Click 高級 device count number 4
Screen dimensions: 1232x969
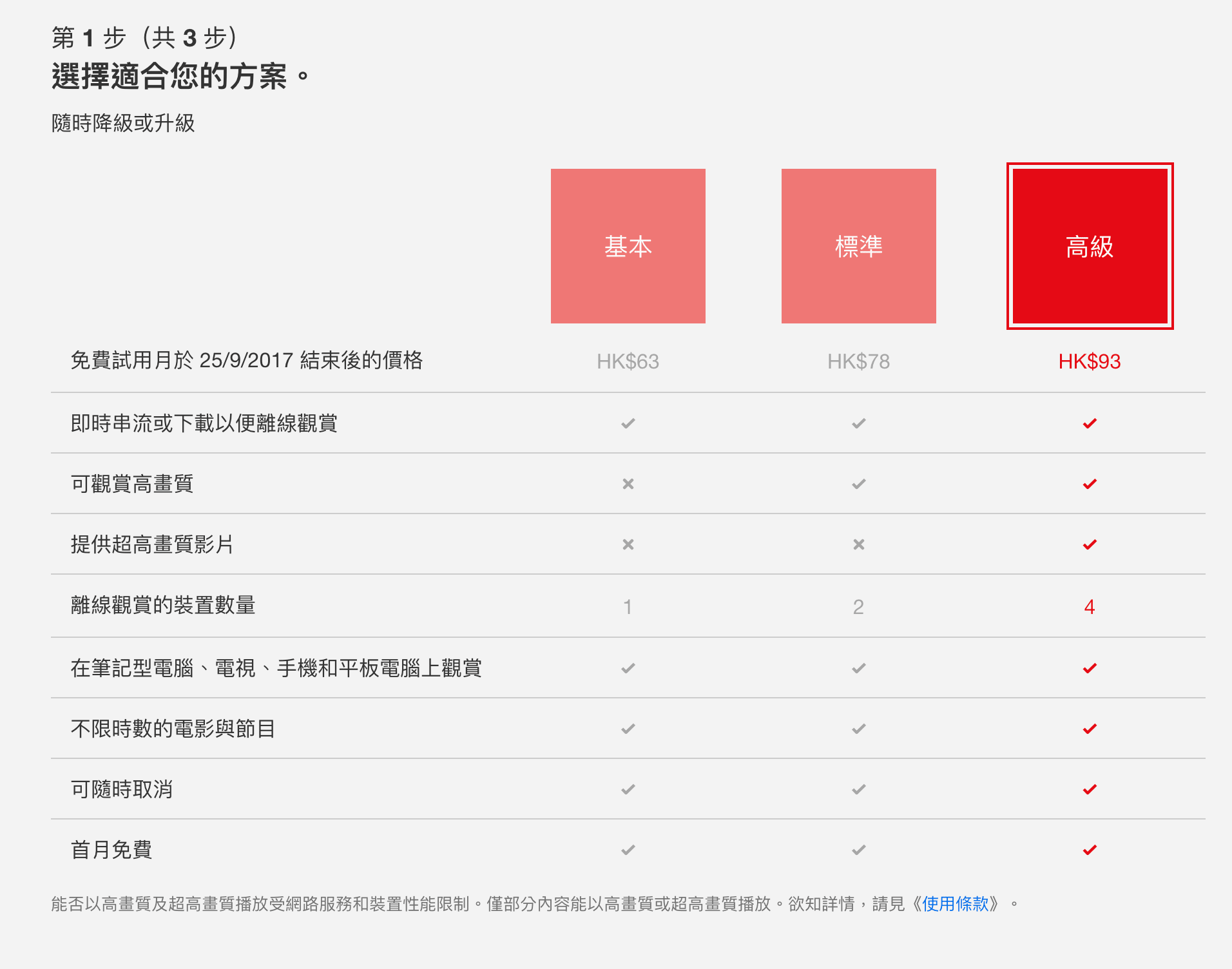1090,607
